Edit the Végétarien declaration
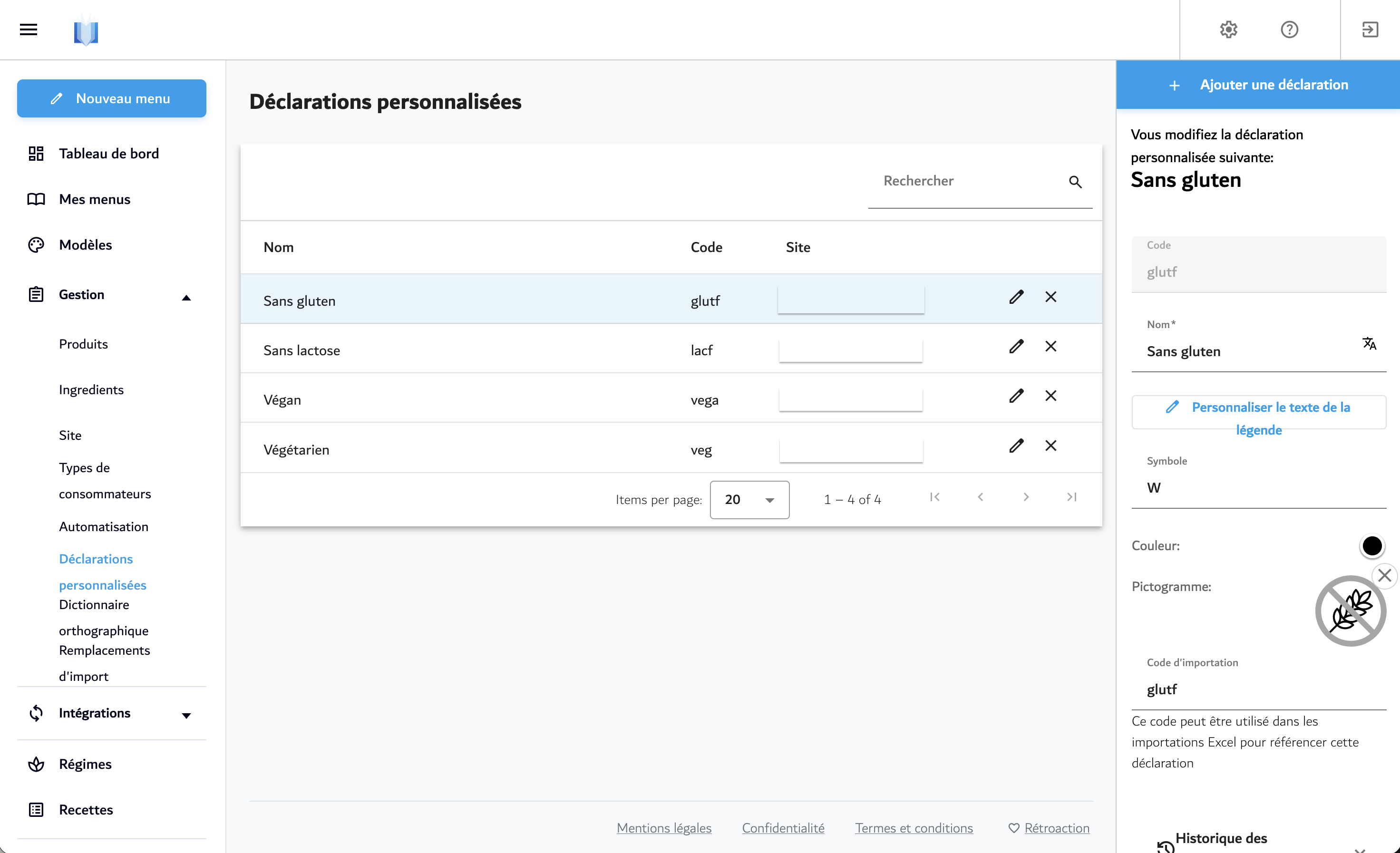The height and width of the screenshot is (853, 1400). tap(1017, 445)
